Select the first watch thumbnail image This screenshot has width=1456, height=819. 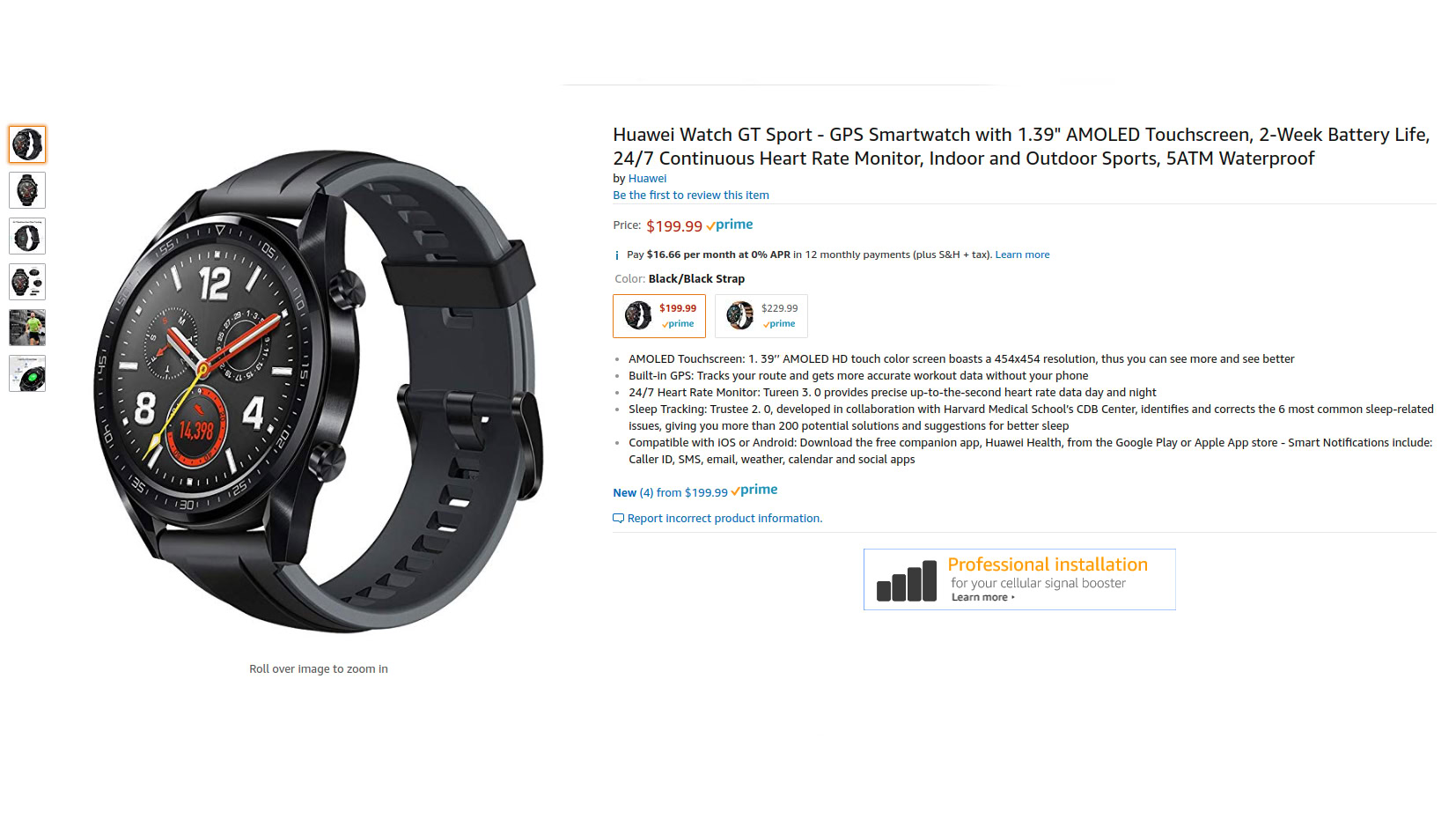(27, 144)
